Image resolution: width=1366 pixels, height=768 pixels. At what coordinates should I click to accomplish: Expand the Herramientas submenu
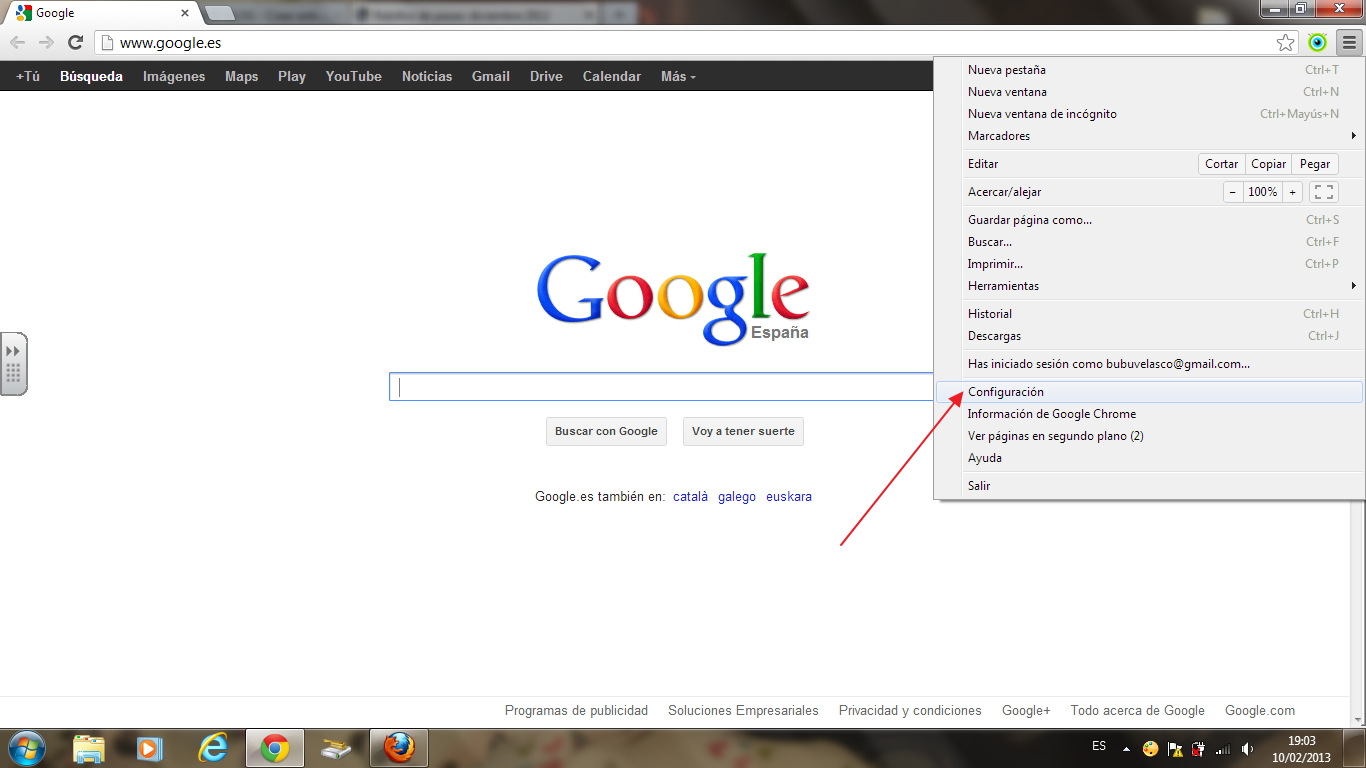[1149, 286]
